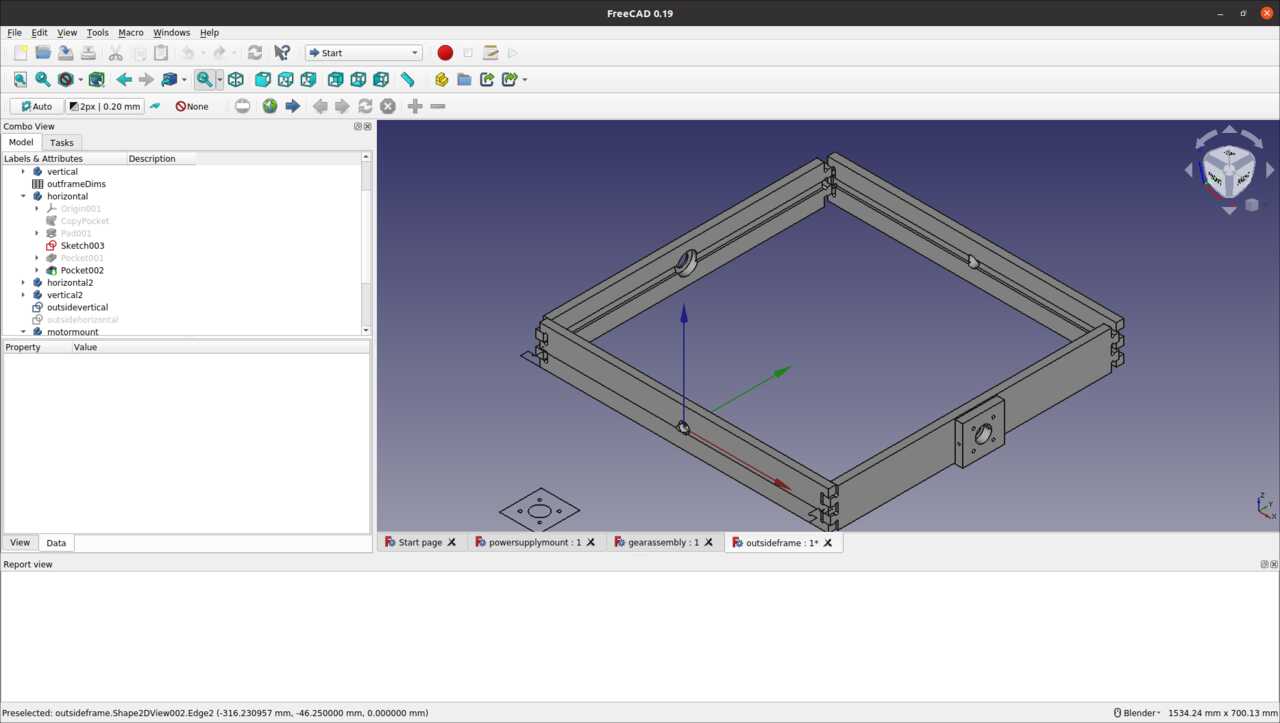Click the zoom in plus icon
Image resolution: width=1280 pixels, height=723 pixels.
pyautogui.click(x=415, y=106)
